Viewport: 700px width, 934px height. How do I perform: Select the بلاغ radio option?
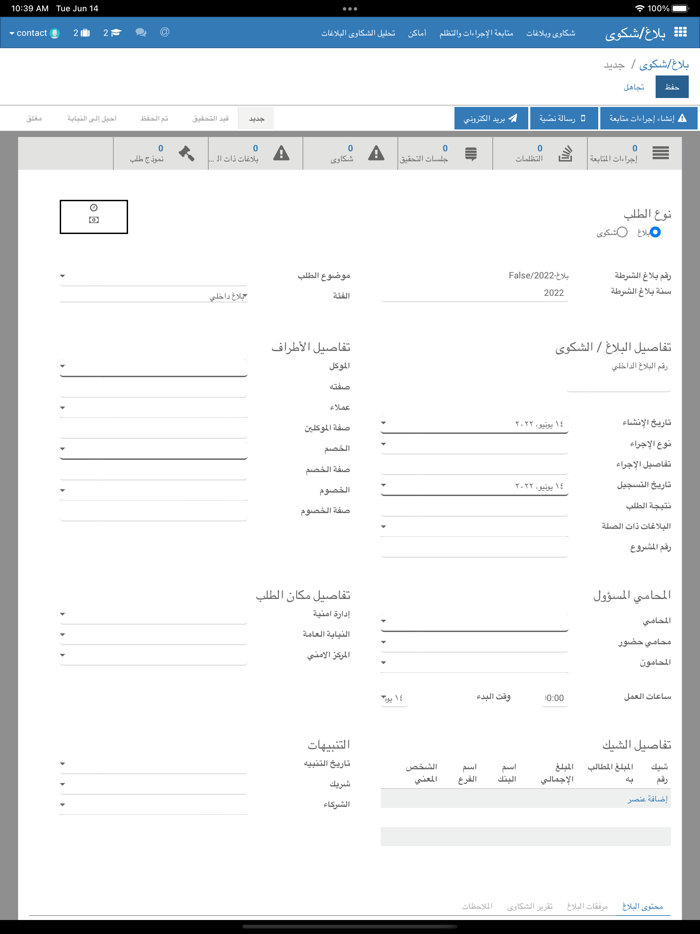click(x=655, y=232)
